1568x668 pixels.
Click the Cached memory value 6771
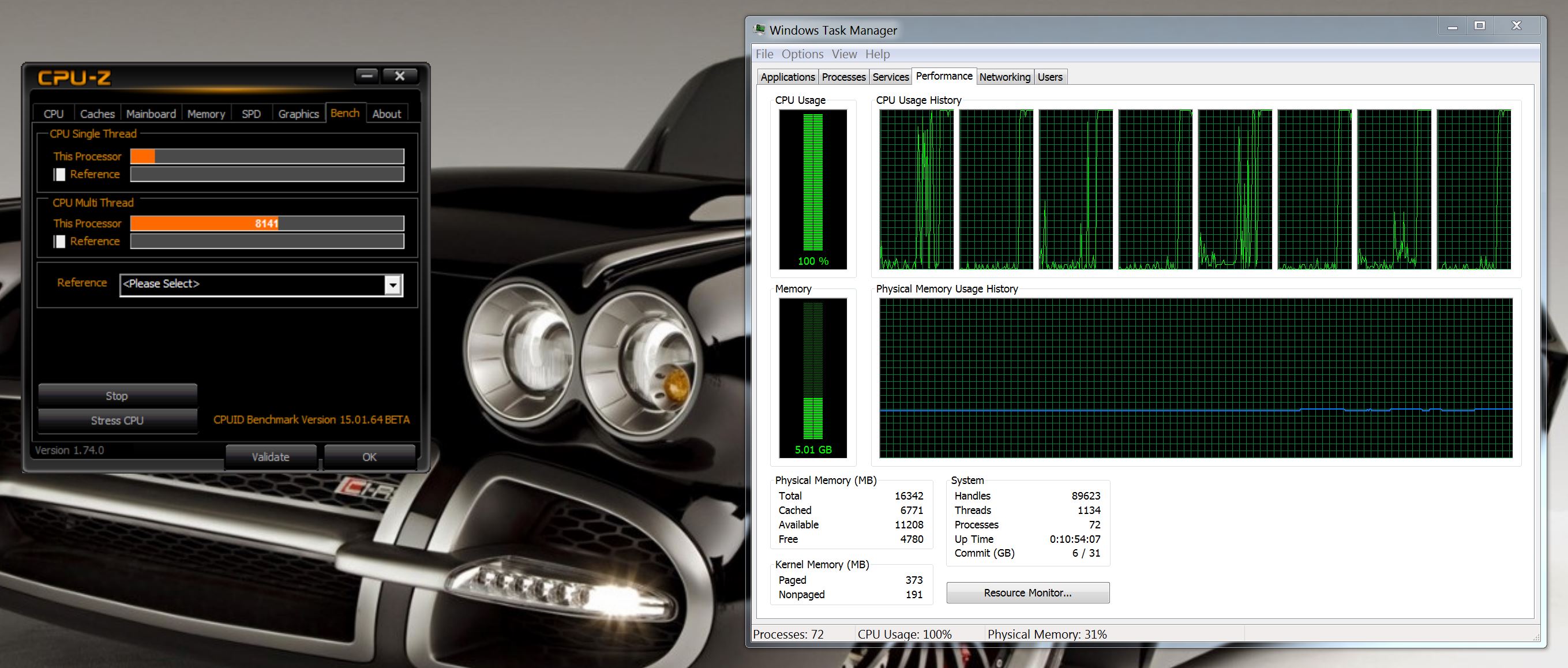pos(911,511)
